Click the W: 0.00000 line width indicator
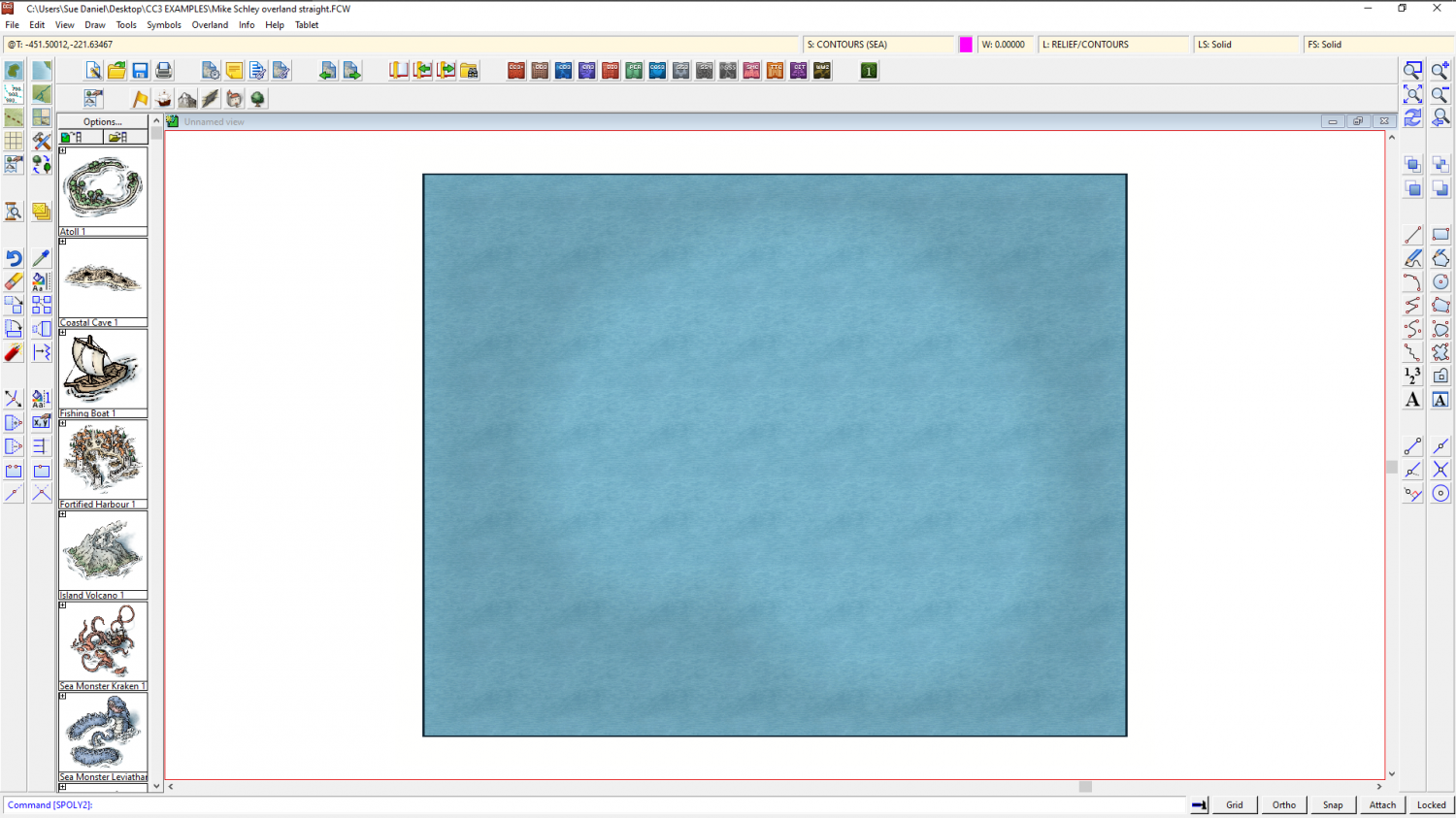The height and width of the screenshot is (818, 1456). click(1006, 45)
